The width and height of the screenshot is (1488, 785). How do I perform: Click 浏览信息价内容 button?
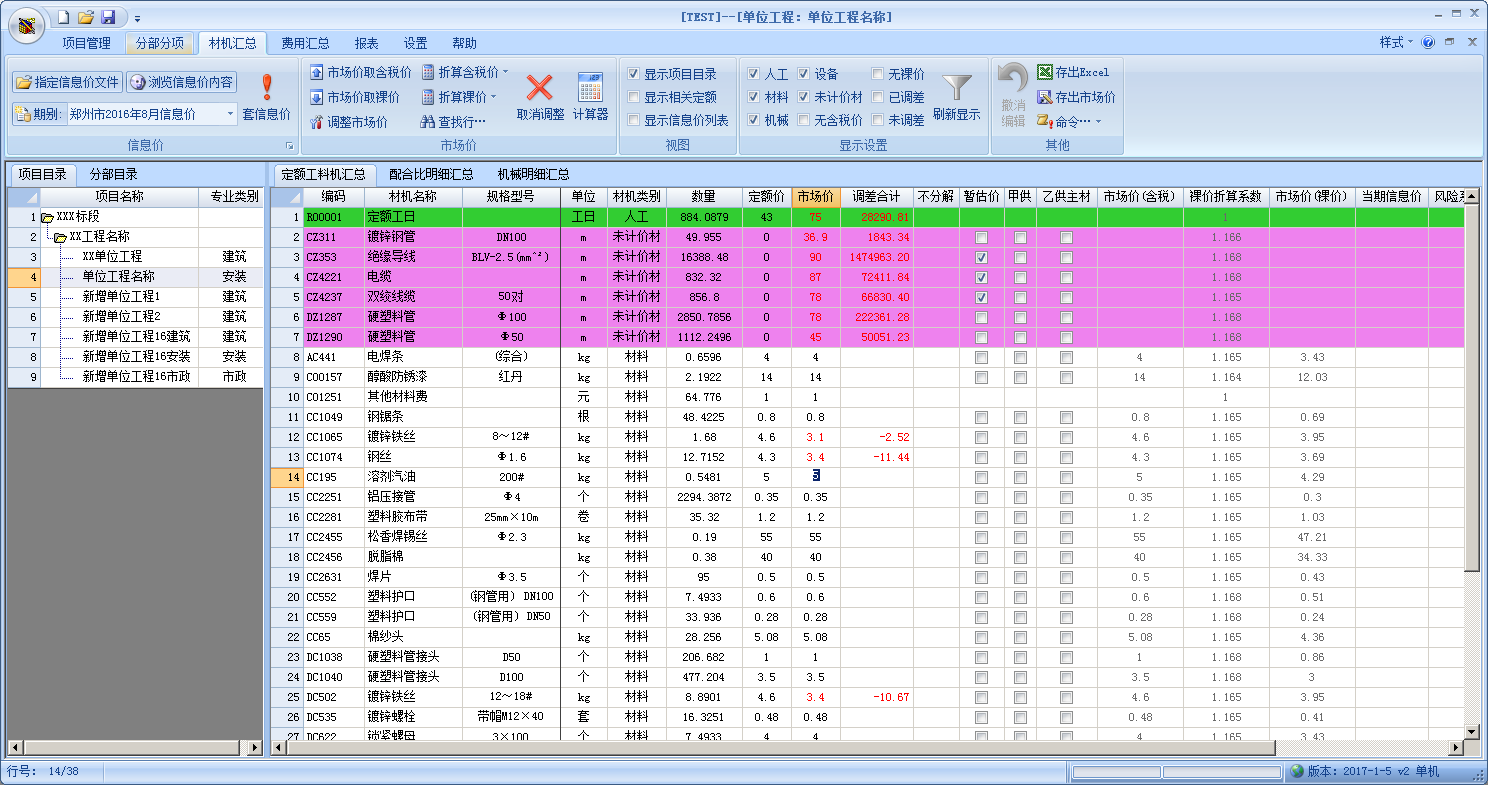181,82
